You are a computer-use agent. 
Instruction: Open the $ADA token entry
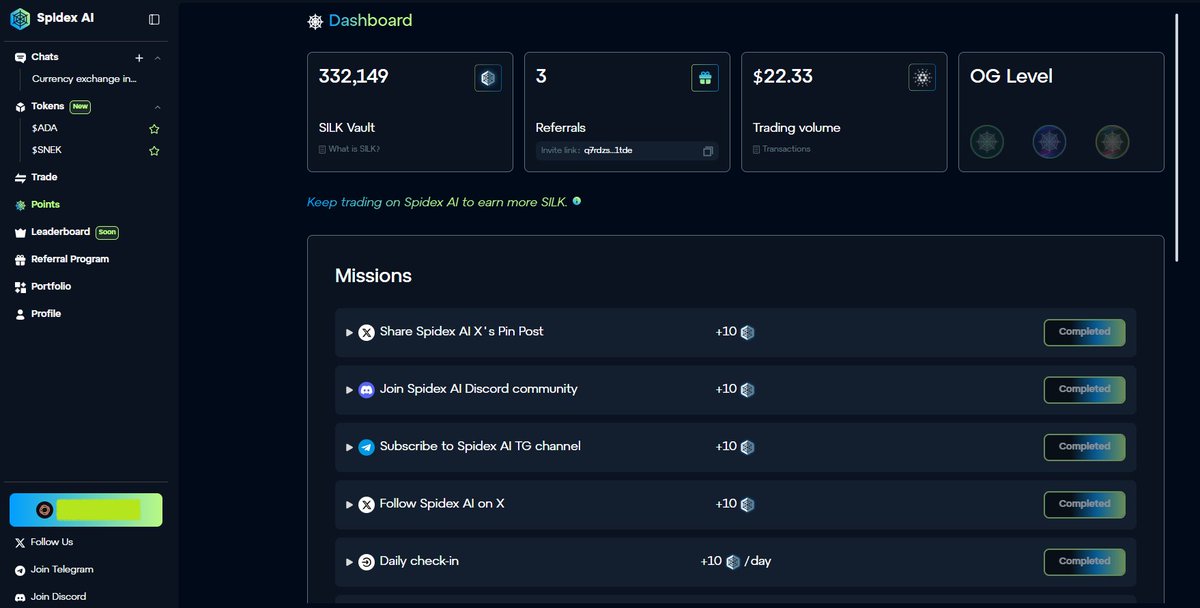tap(45, 129)
